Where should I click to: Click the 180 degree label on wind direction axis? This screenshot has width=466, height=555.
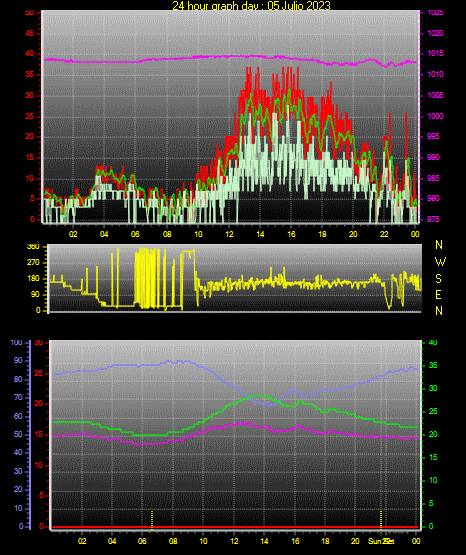coord(33,279)
